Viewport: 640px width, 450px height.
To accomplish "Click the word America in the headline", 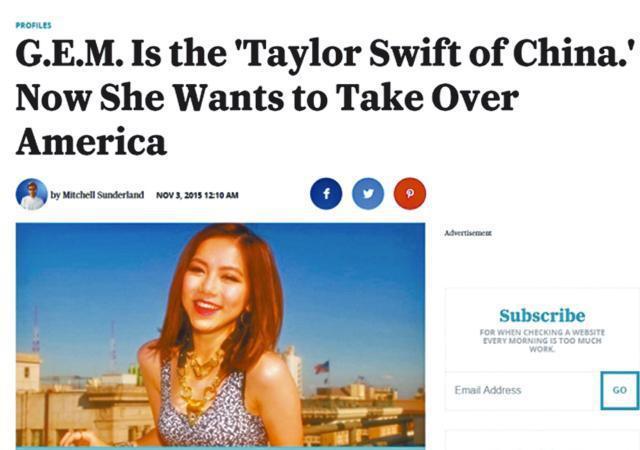I will (91, 142).
